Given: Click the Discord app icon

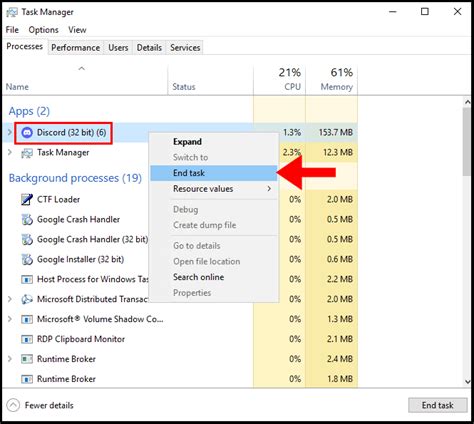Looking at the screenshot, I should (x=27, y=133).
